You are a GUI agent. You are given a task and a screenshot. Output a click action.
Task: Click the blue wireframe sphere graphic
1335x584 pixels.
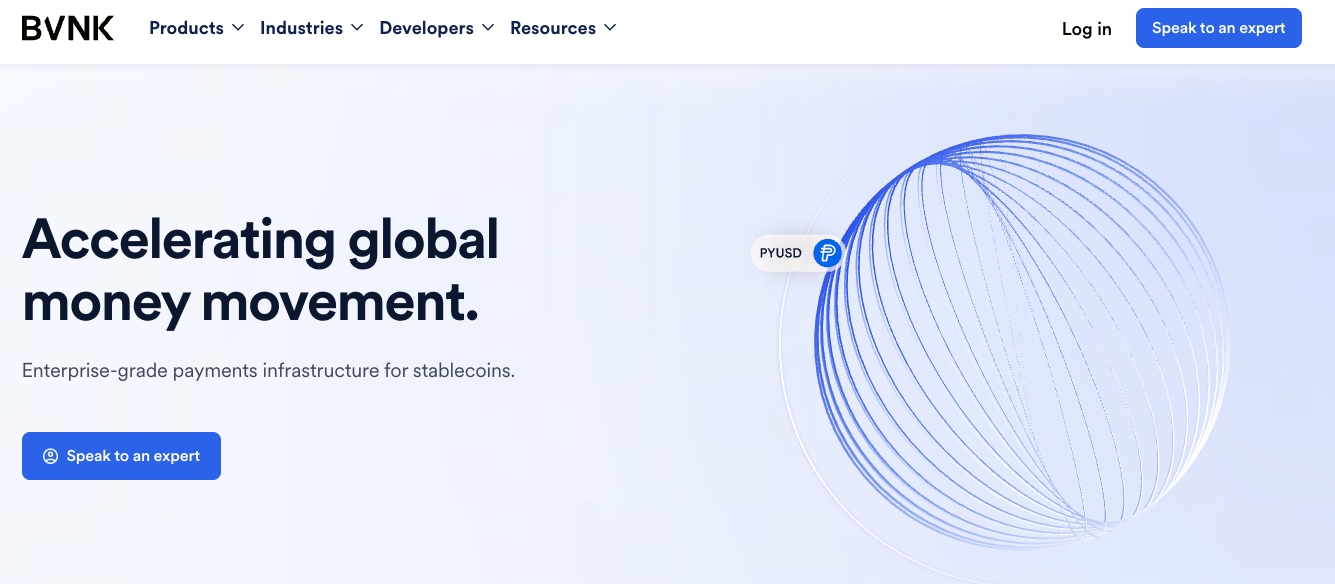click(x=1020, y=340)
